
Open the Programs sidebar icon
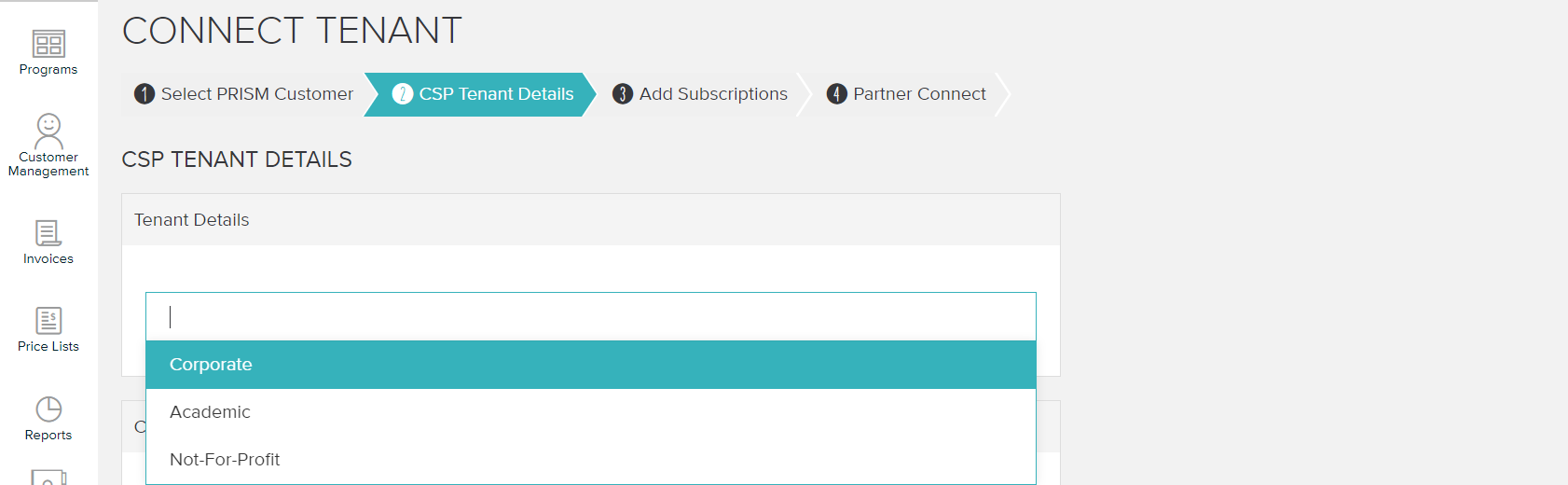(x=48, y=44)
